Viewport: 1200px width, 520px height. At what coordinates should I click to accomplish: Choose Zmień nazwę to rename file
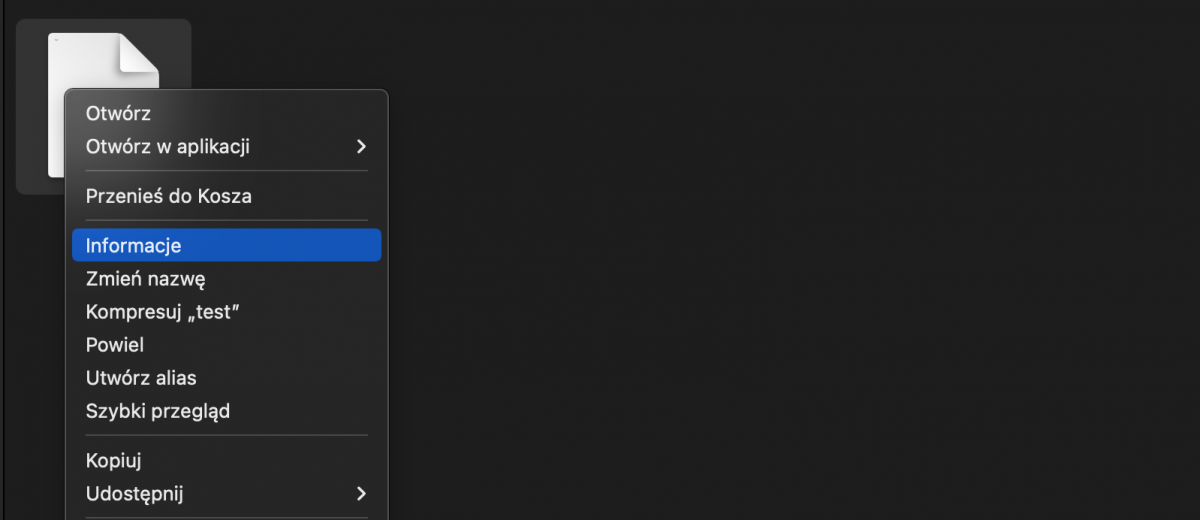145,279
